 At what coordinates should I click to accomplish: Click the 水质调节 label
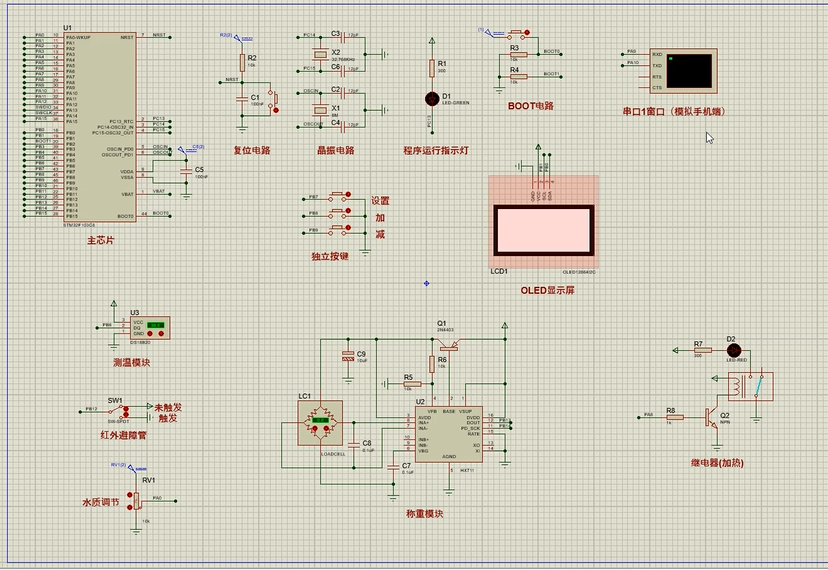coord(101,502)
